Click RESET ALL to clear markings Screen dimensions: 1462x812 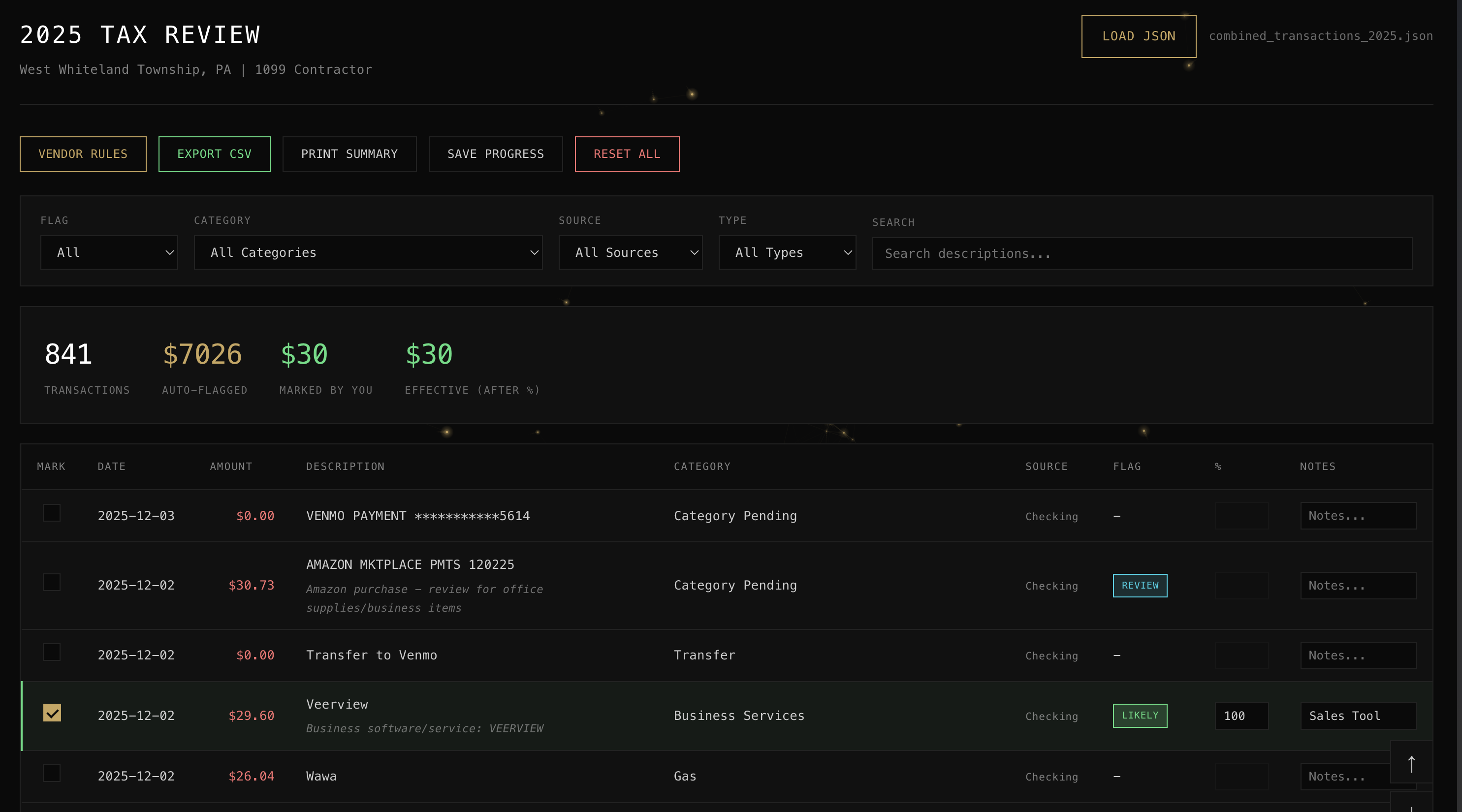click(x=627, y=154)
